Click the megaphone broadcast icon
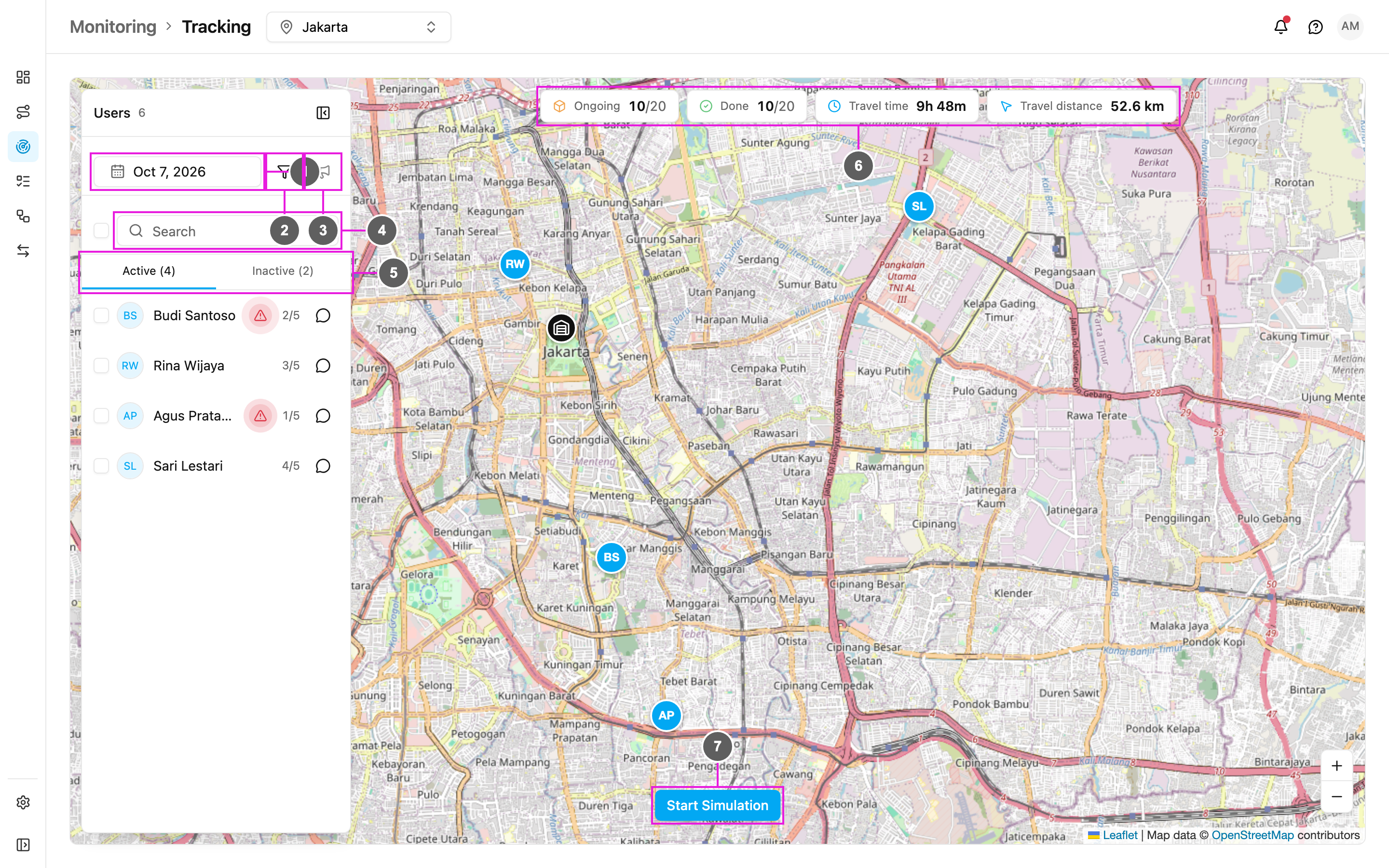1389x868 pixels. pos(326,171)
